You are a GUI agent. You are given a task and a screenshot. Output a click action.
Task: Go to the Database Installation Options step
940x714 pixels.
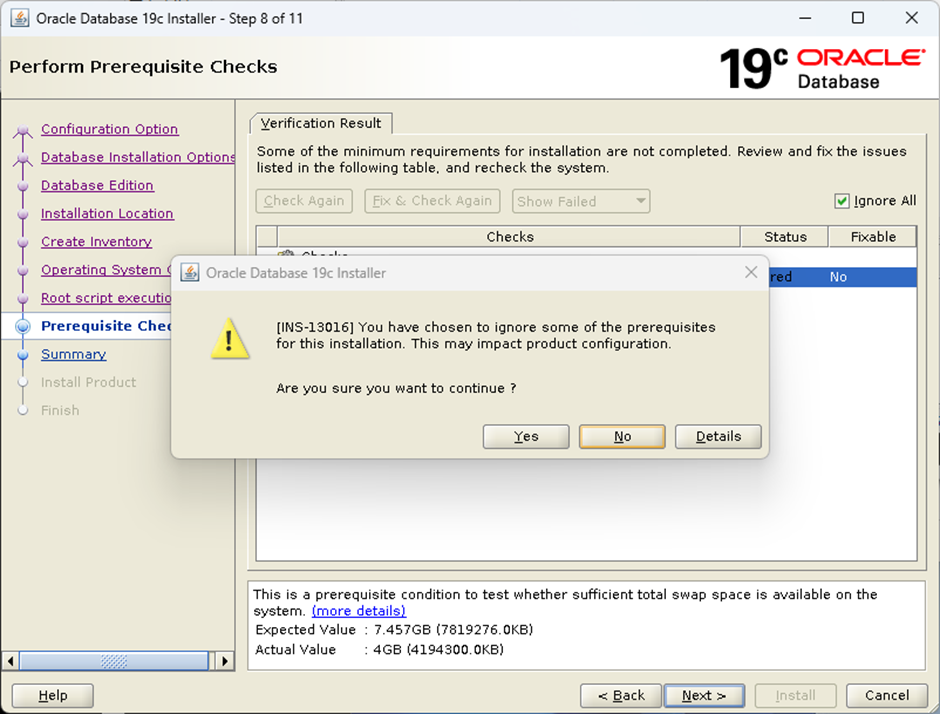coord(138,157)
